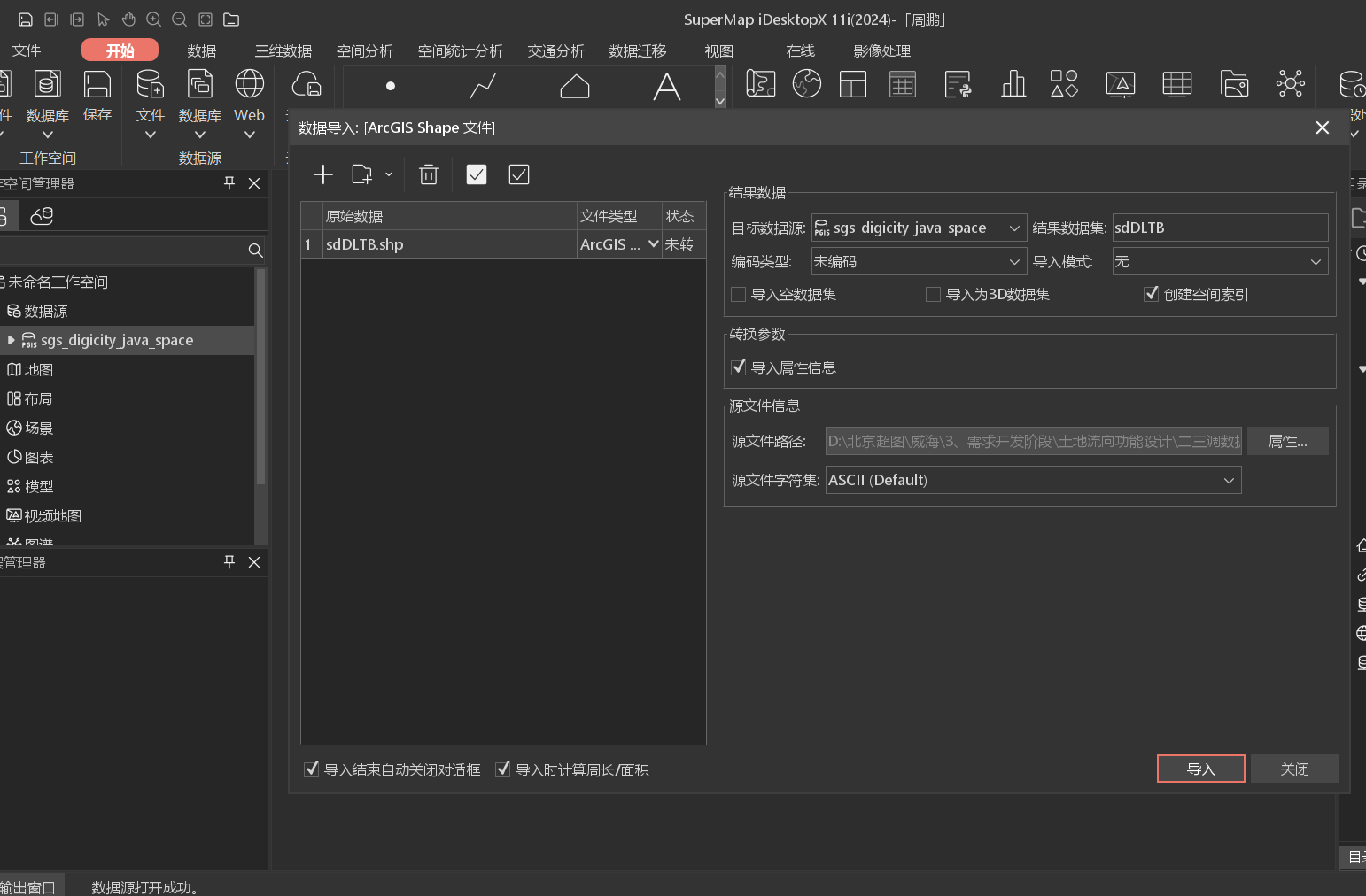This screenshot has width=1366, height=896.
Task: Open new scene globe icon in ribbon
Action: point(807,84)
